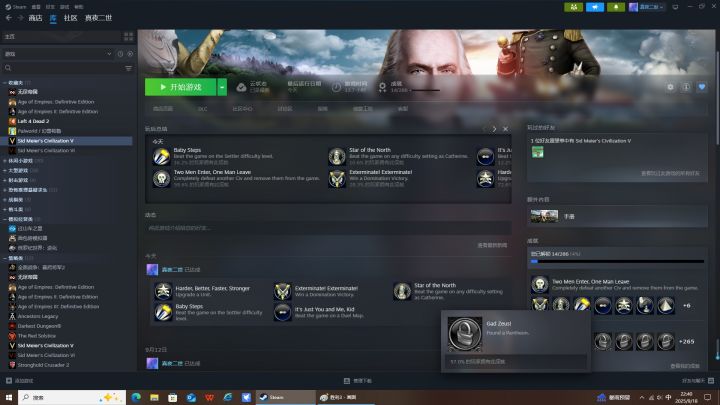
Task: Open Friends & Chat at bottom right
Action: (x=698, y=381)
